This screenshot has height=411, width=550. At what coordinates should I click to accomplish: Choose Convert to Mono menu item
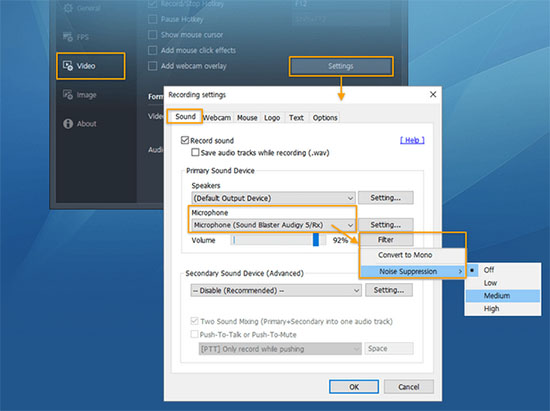(412, 255)
